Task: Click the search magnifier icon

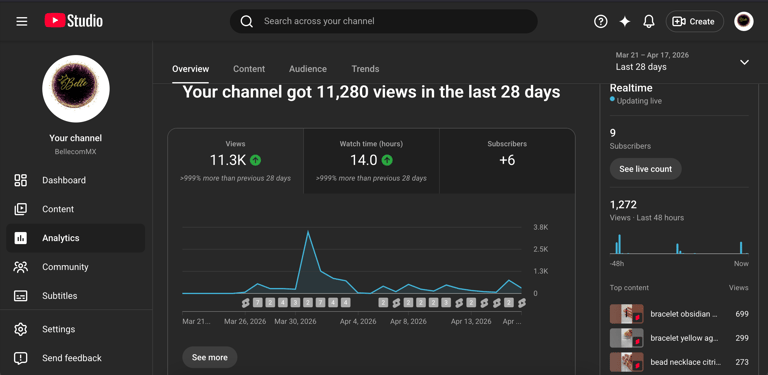Action: click(247, 22)
